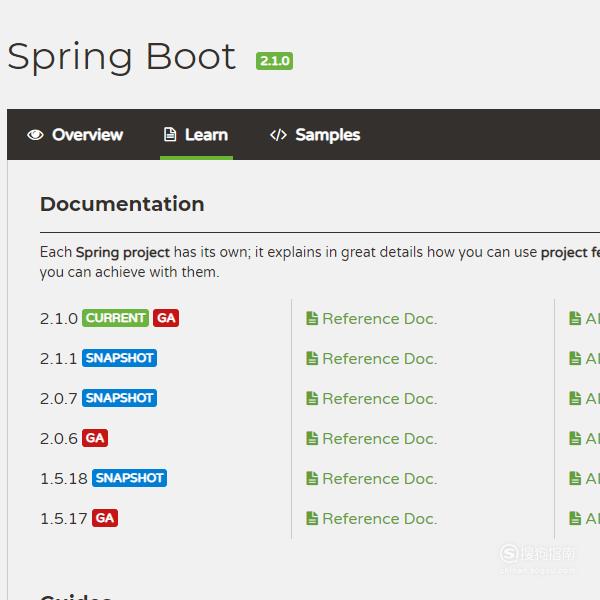The image size is (600, 600).
Task: Click the document icon in the 2.1.1 Reference Doc. row
Action: 312,358
